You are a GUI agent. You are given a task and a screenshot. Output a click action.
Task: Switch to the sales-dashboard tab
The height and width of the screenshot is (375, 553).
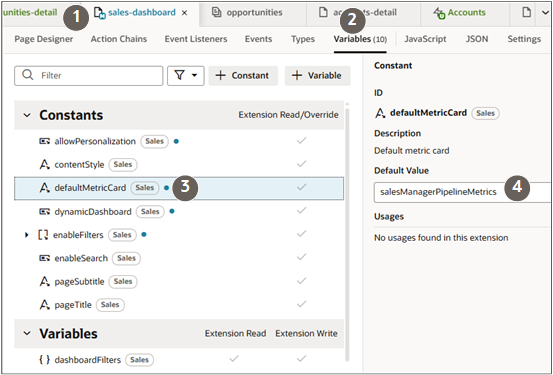[140, 13]
